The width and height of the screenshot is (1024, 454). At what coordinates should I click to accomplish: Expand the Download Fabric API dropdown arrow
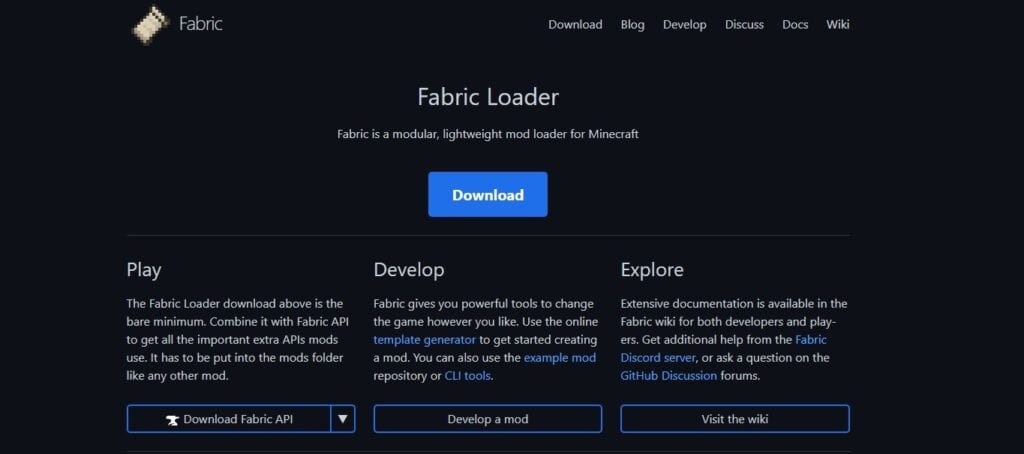tap(343, 418)
